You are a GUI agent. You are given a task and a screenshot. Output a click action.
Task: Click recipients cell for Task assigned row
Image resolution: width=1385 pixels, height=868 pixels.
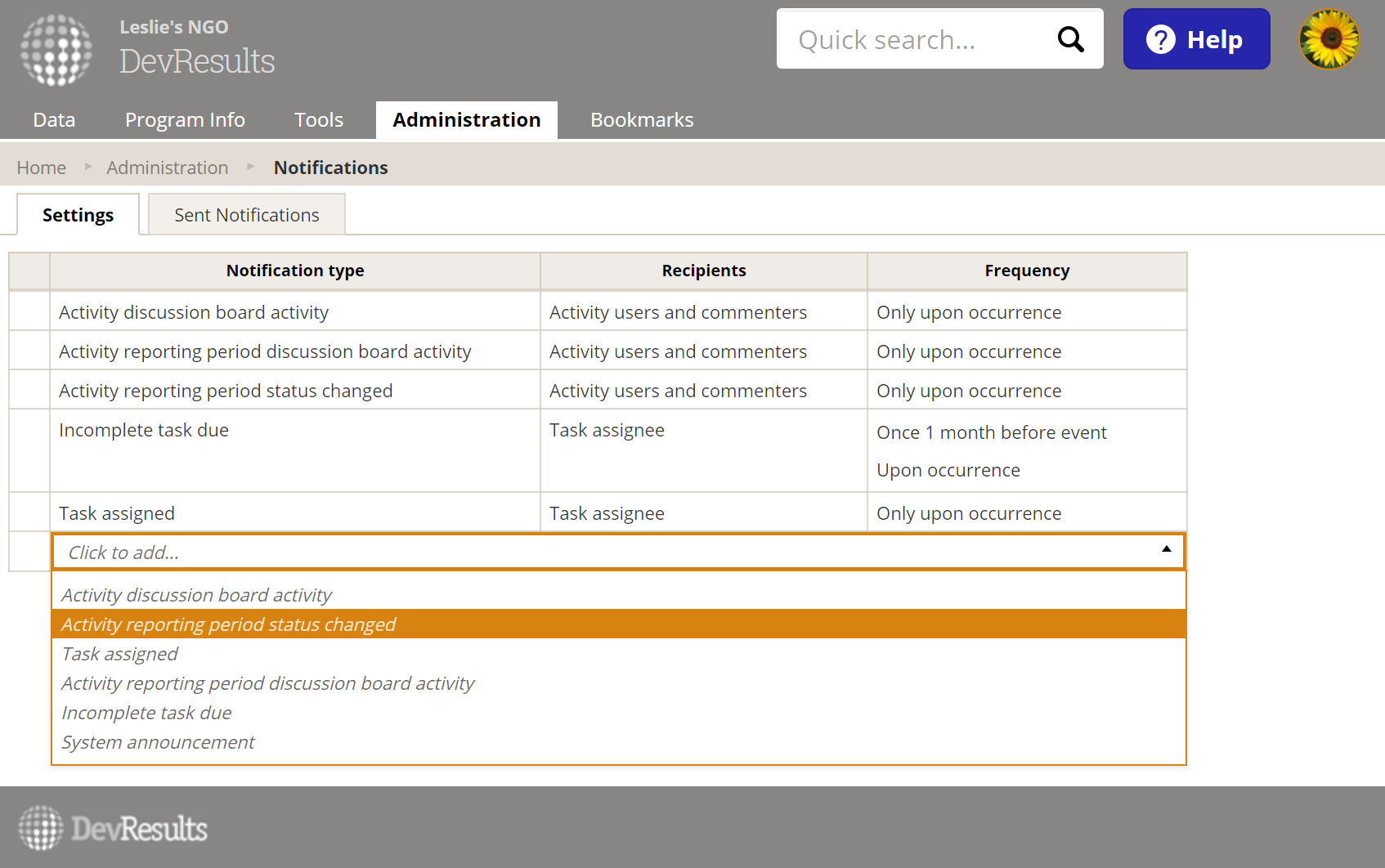click(704, 512)
